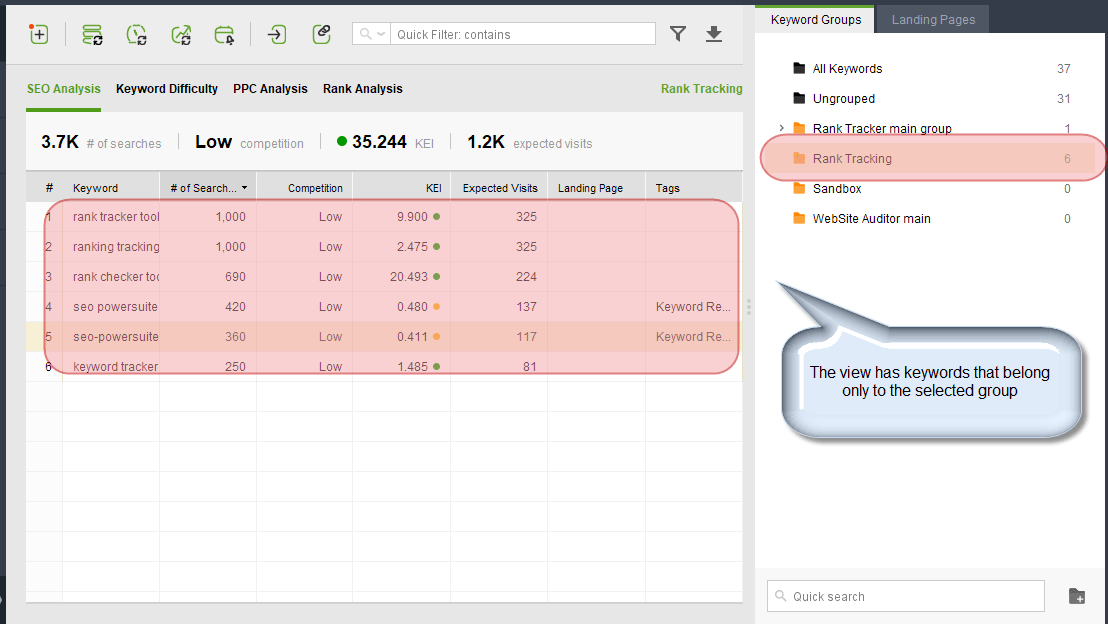Select the rank tracker tool keyword row
The width and height of the screenshot is (1108, 624).
click(384, 216)
